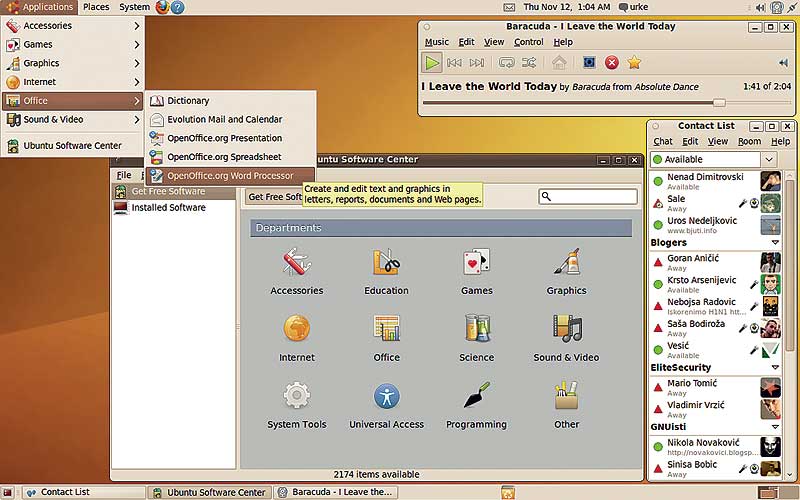Click Saša Bodiroža's avatar thumbnail
The width and height of the screenshot is (800, 500).
[x=770, y=328]
